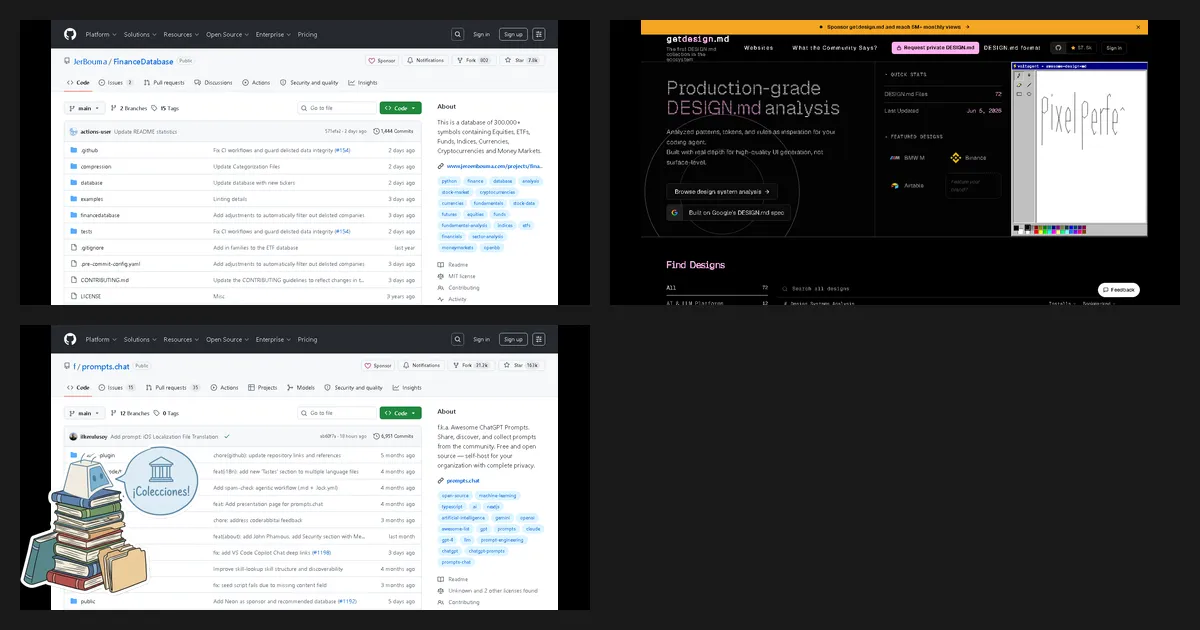The image size is (1200, 630).
Task: Open green Code dropdown in FinanceDatabase
Action: (400, 108)
